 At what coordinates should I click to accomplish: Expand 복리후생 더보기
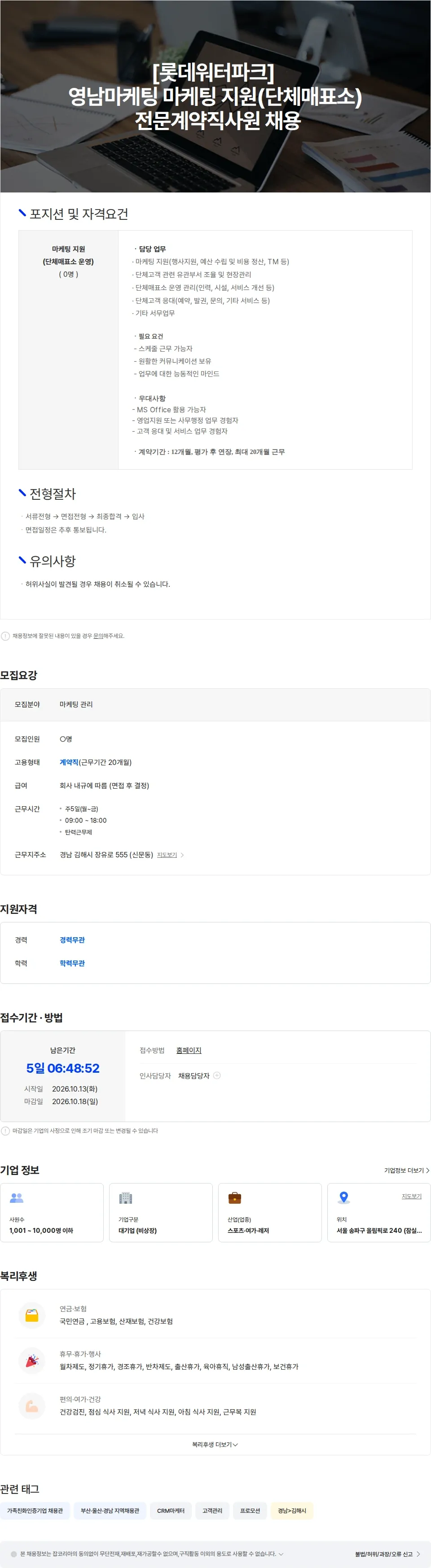[x=215, y=1445]
